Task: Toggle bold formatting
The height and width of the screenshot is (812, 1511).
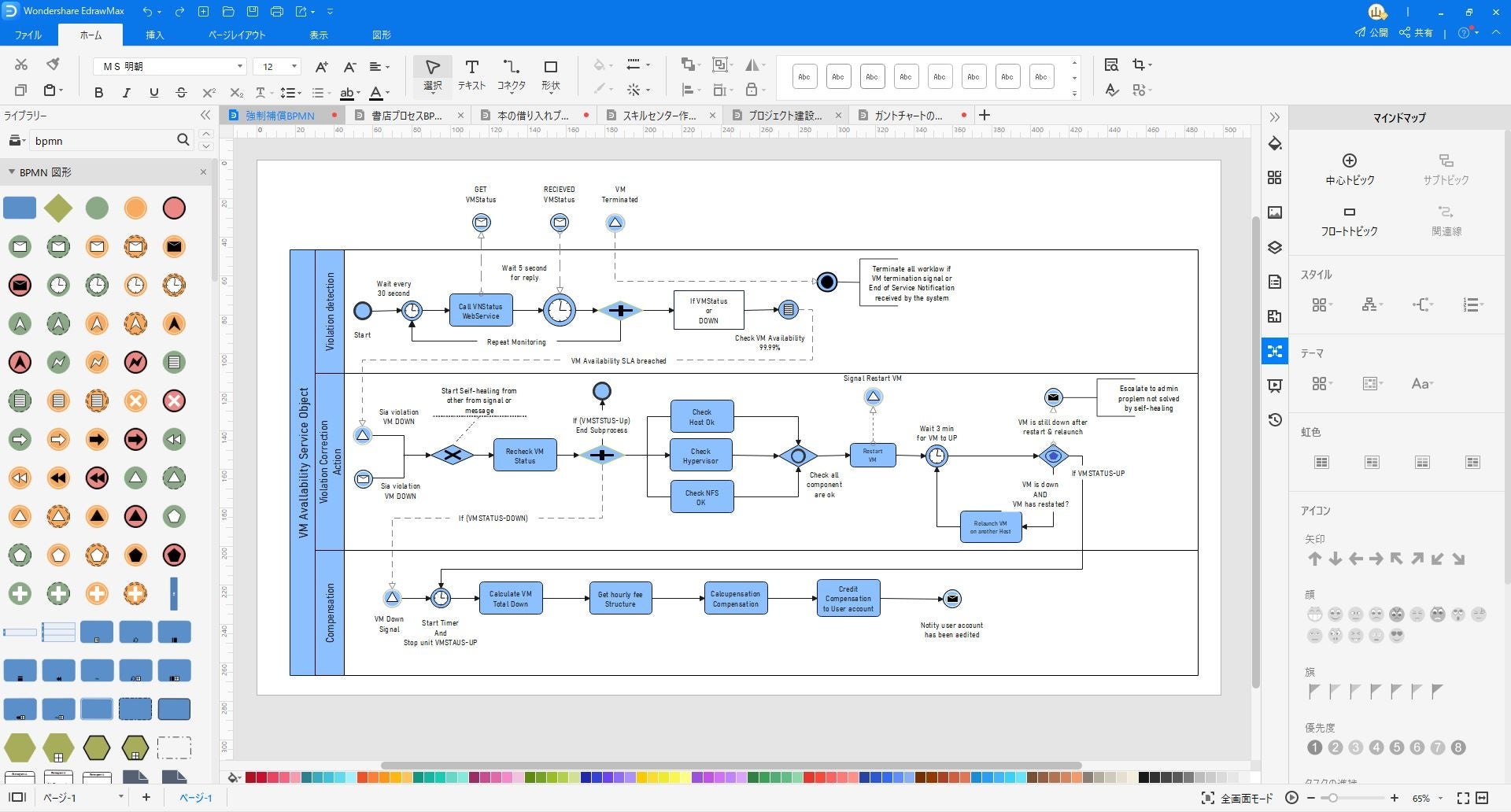Action: (x=98, y=93)
